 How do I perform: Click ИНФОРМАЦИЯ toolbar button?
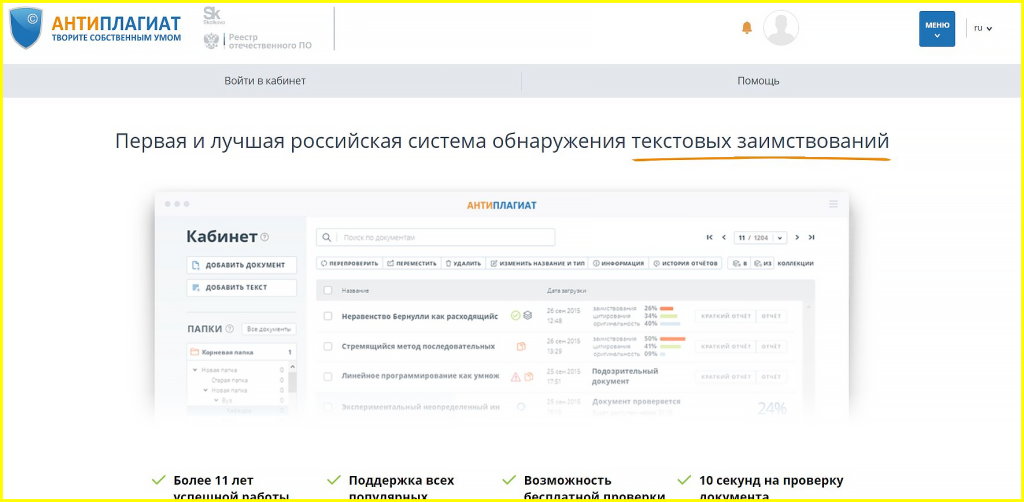click(x=618, y=264)
